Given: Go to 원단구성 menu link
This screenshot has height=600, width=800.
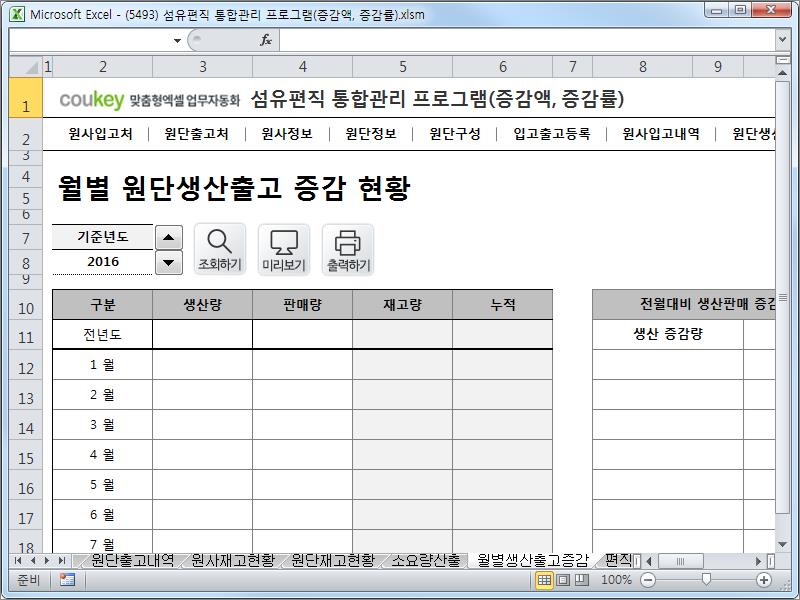Looking at the screenshot, I should (455, 134).
